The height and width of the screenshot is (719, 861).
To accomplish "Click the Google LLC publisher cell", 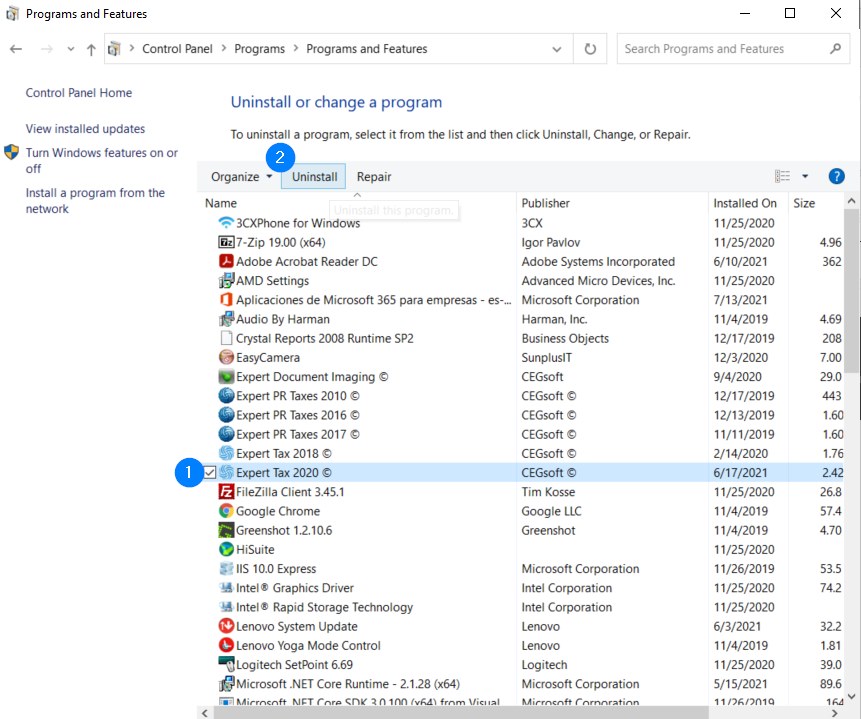I will tap(551, 511).
